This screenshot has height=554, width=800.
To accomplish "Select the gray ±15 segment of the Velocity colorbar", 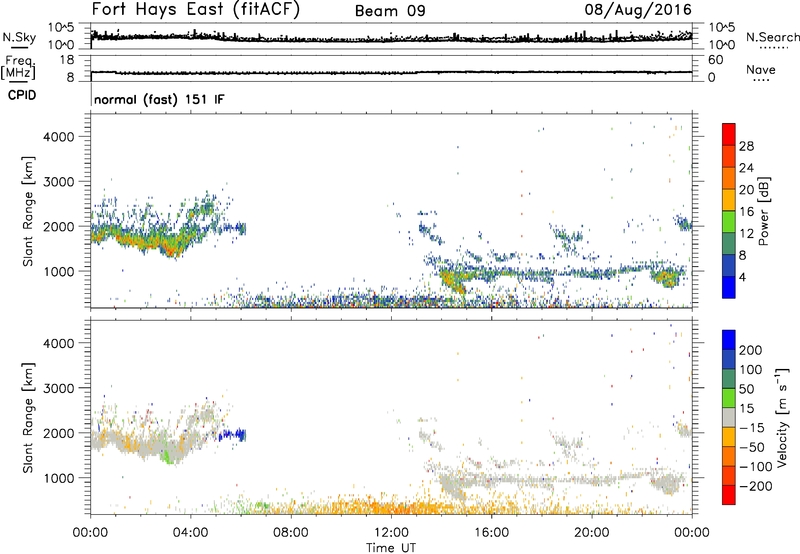I will coord(729,418).
